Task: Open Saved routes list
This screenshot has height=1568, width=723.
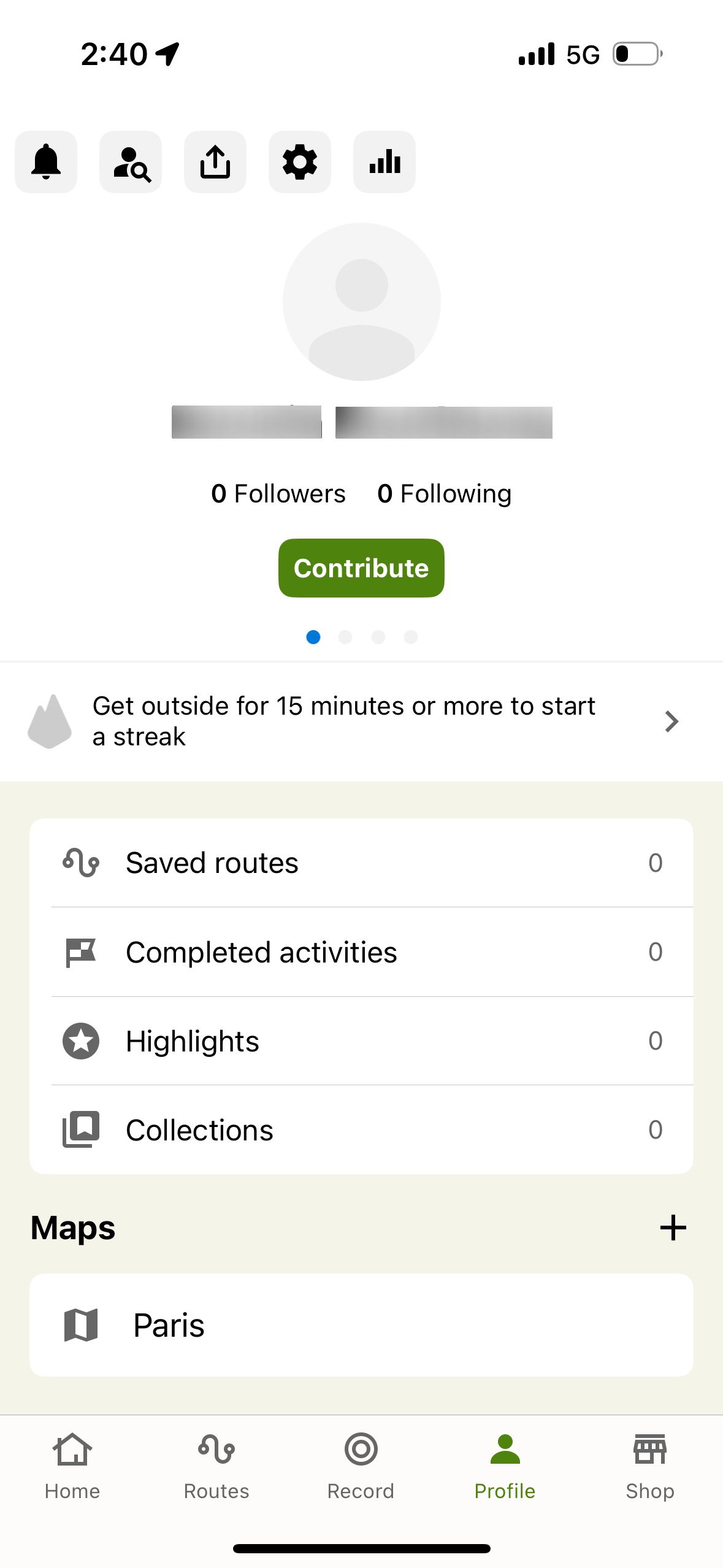Action: point(361,863)
